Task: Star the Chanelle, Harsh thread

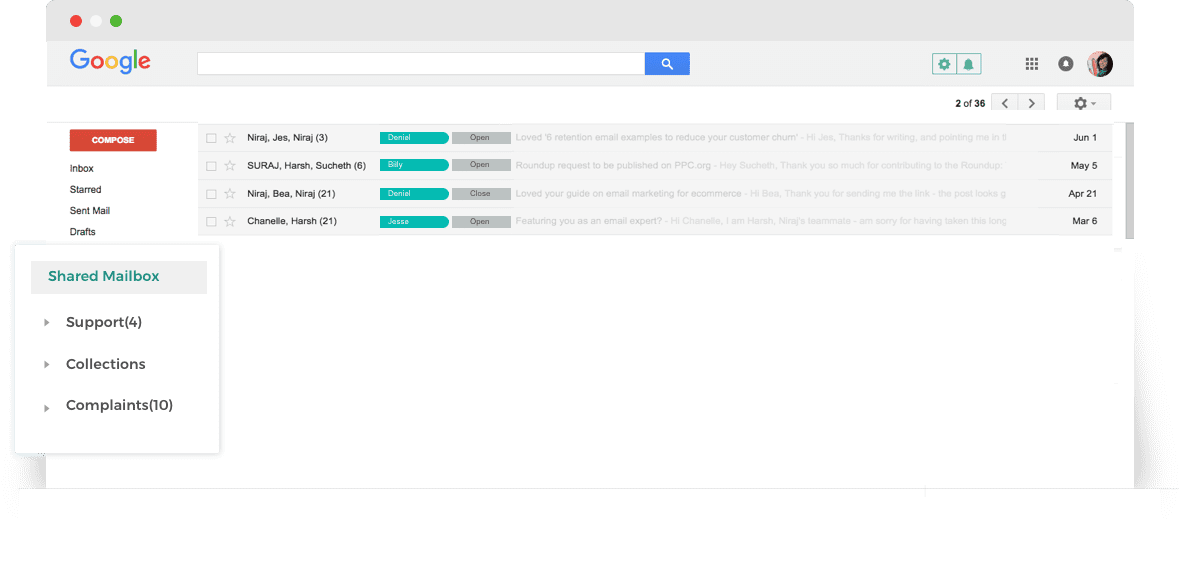Action: pyautogui.click(x=230, y=221)
